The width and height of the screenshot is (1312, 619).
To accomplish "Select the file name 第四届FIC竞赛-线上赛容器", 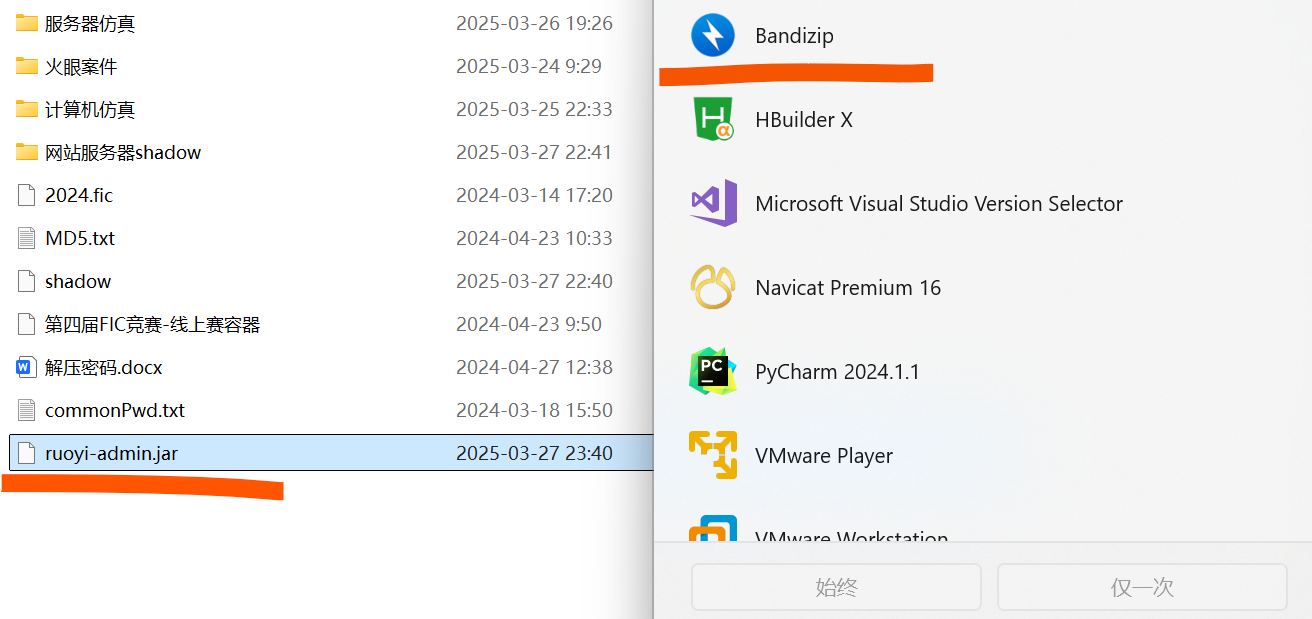I will point(152,324).
